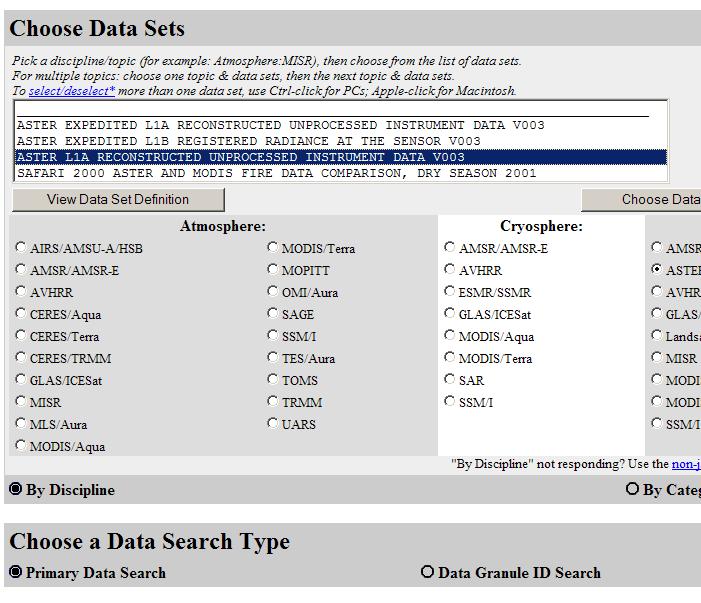Select the AIRS/AMSU-A/HSB radio button

[x=21, y=248]
